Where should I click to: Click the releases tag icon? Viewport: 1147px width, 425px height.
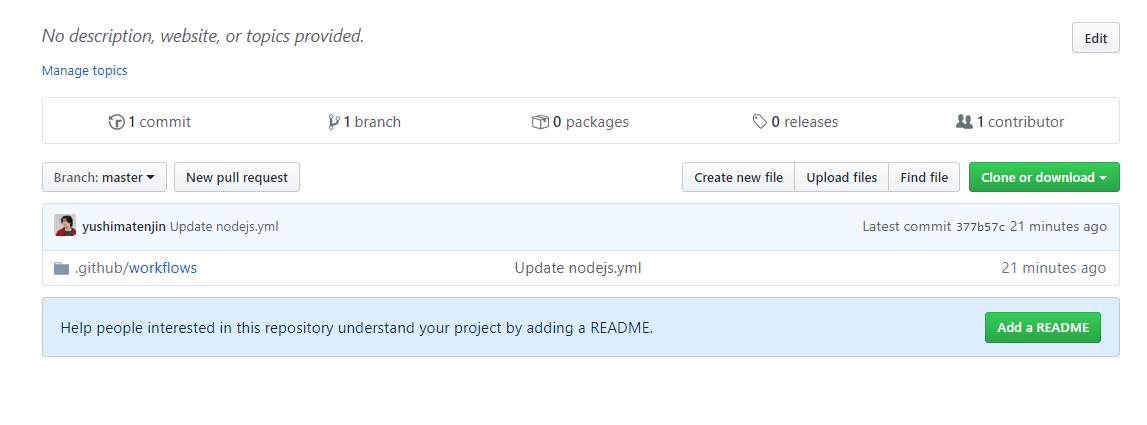pos(760,122)
